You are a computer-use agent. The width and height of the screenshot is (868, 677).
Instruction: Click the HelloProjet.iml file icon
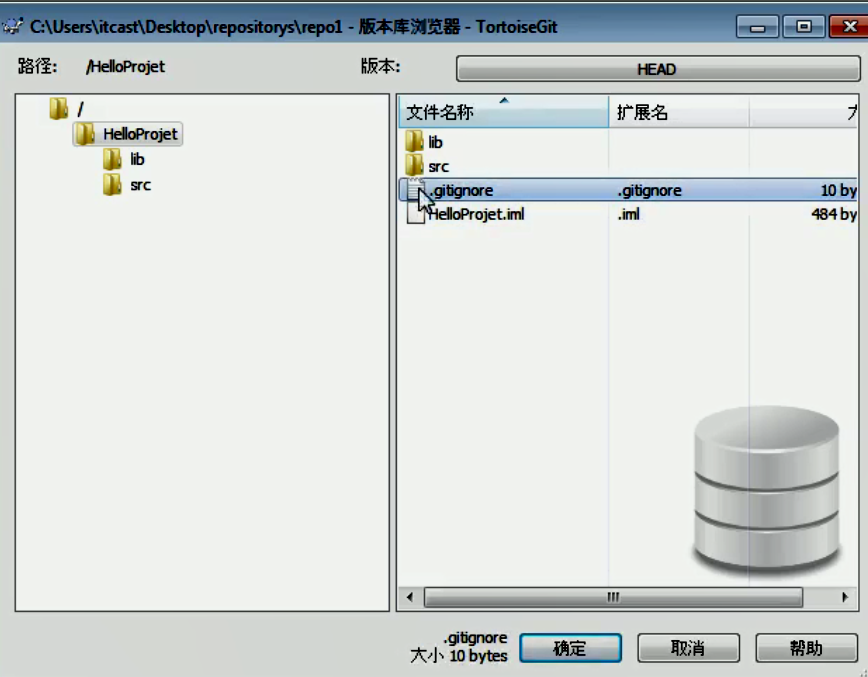(415, 214)
